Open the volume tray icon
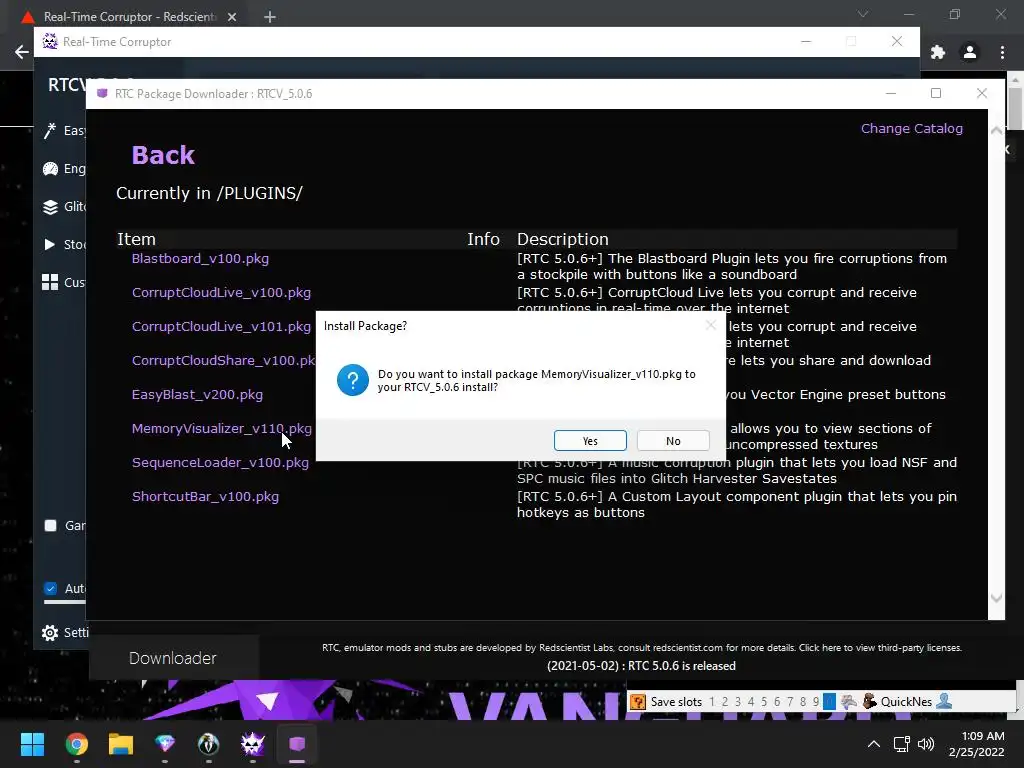 926,744
